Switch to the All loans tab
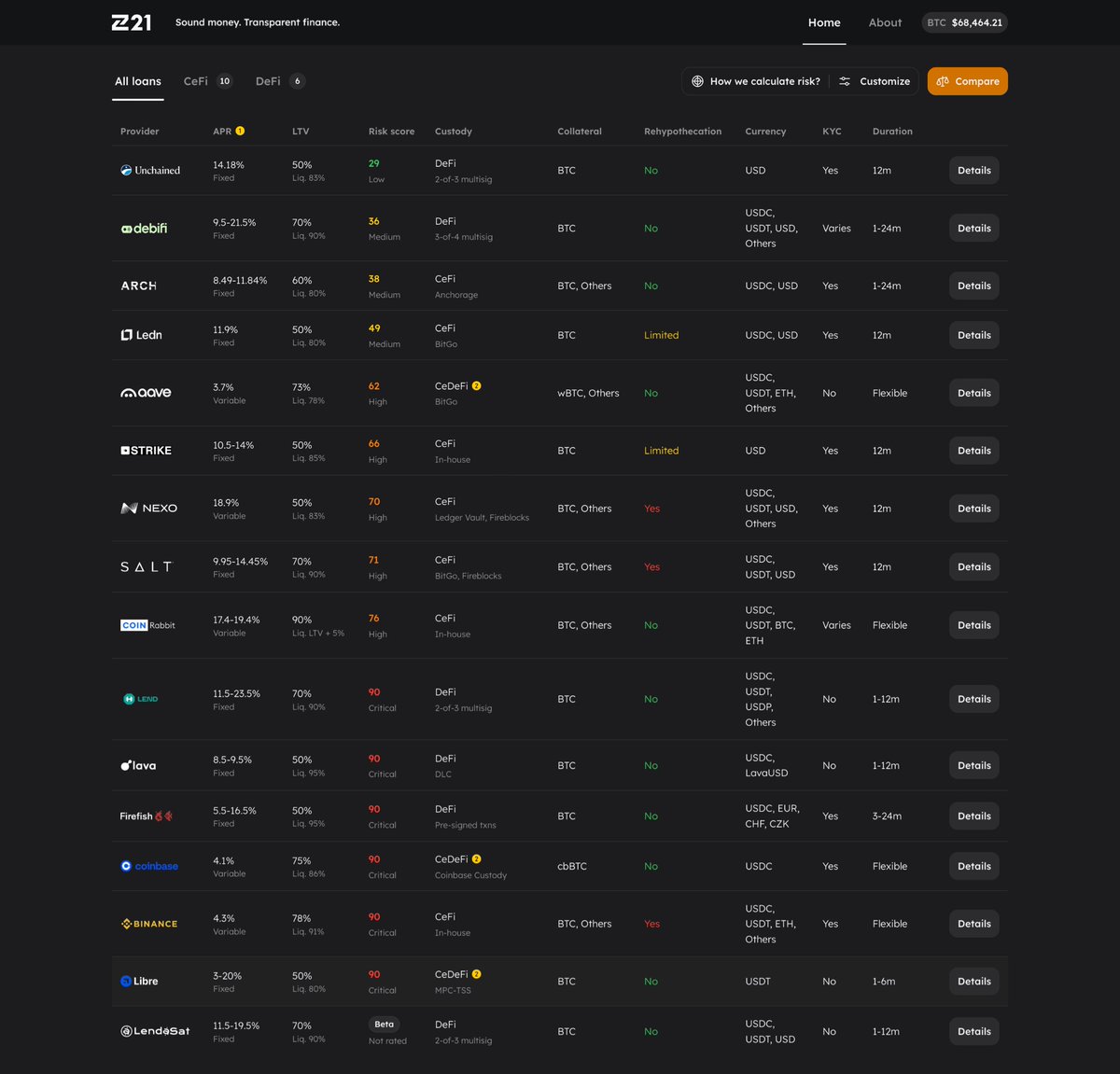 pyautogui.click(x=138, y=81)
